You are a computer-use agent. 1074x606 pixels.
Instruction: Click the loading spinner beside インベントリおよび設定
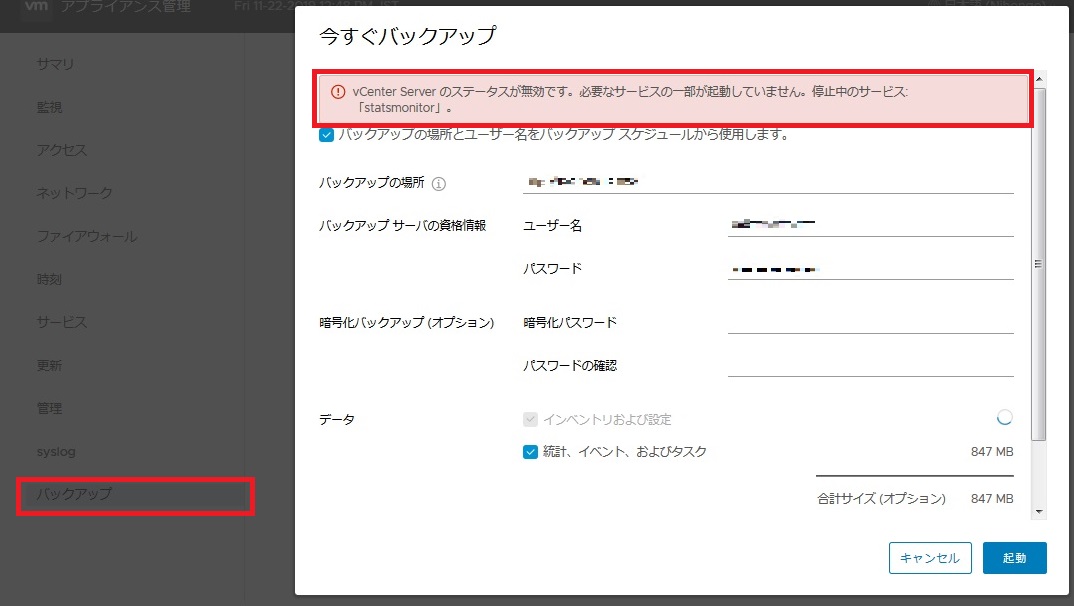click(1004, 417)
